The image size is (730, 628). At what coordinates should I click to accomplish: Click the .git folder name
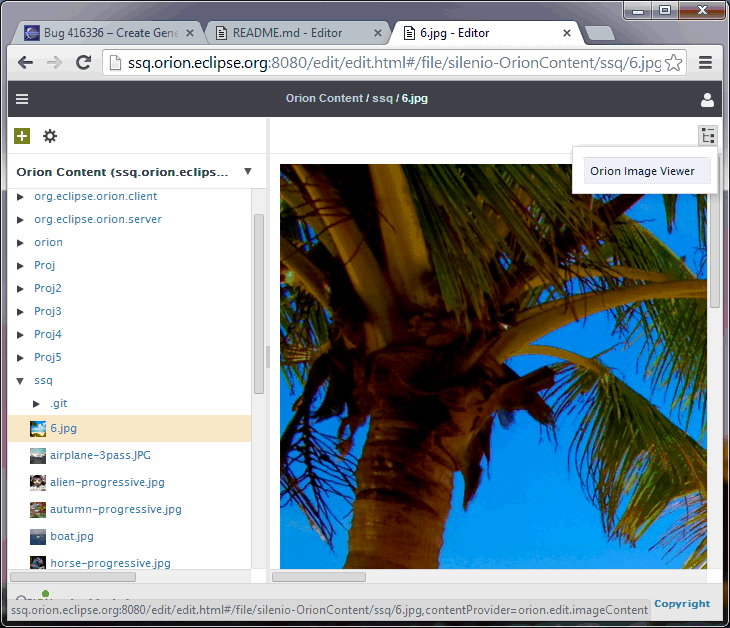[x=59, y=404]
